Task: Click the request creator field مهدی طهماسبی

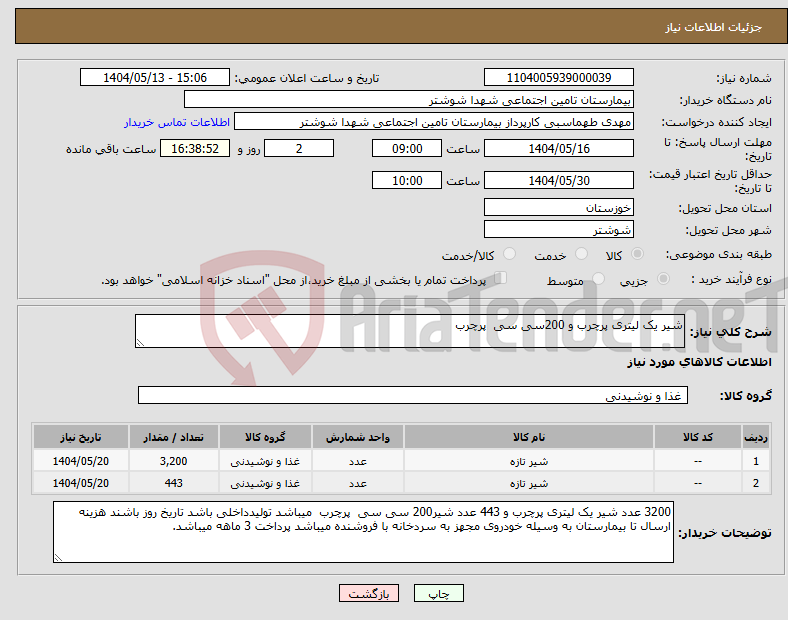Action: click(x=434, y=122)
